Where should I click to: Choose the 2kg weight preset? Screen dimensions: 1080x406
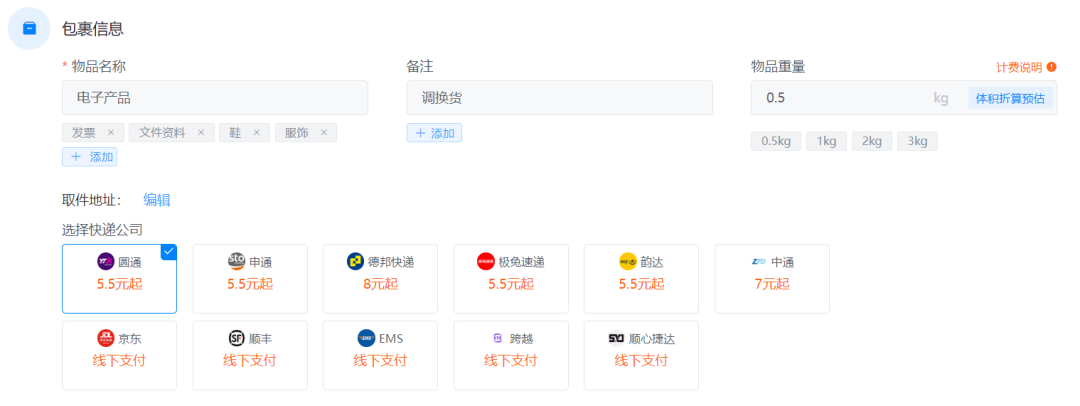click(x=872, y=141)
